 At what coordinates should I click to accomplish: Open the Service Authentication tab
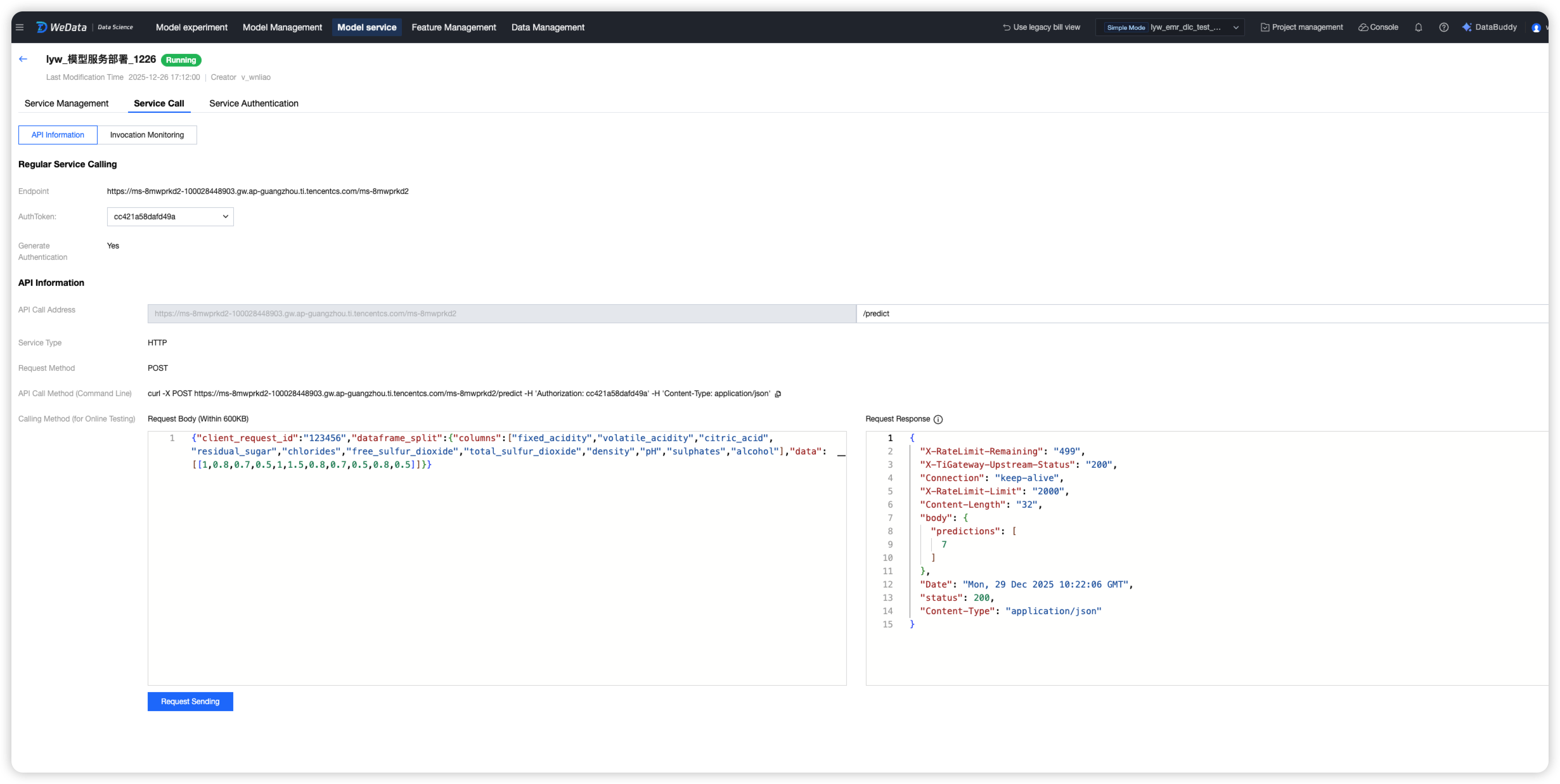pos(254,103)
